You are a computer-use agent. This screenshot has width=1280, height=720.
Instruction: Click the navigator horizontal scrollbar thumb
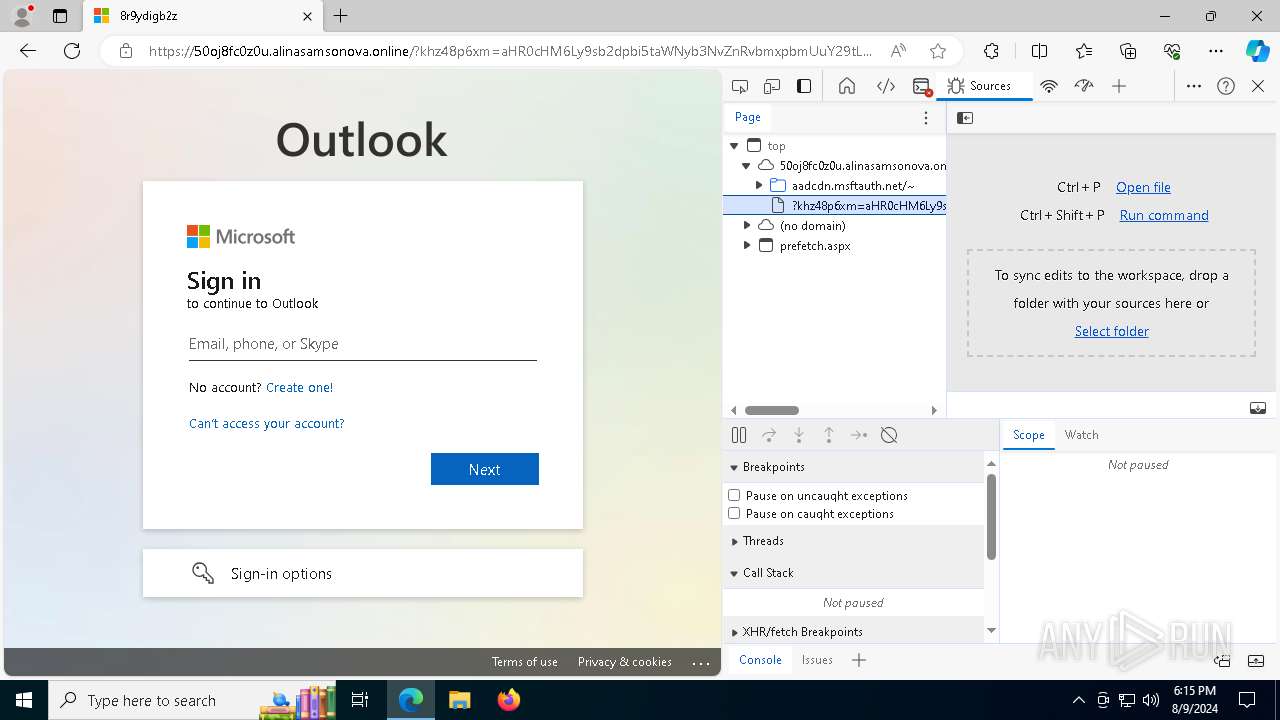[x=772, y=410]
